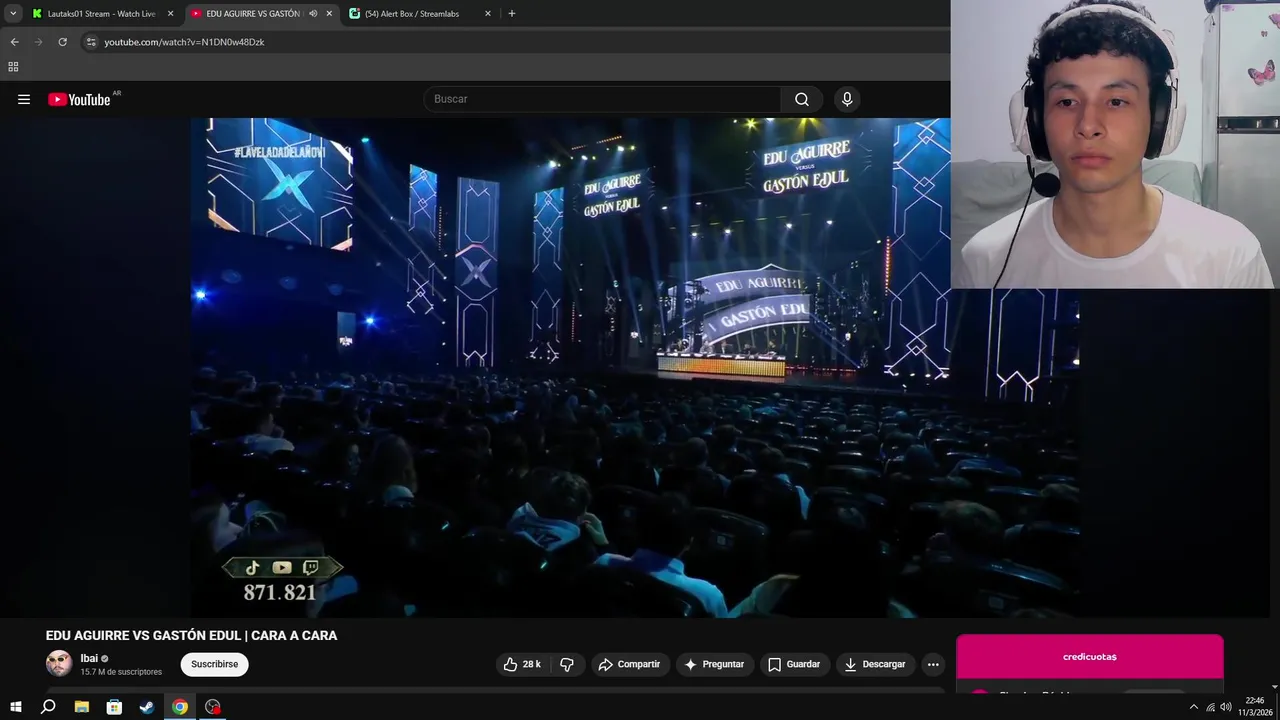This screenshot has width=1280, height=720.
Task: Open the three-dot more actions menu
Action: coord(933,664)
